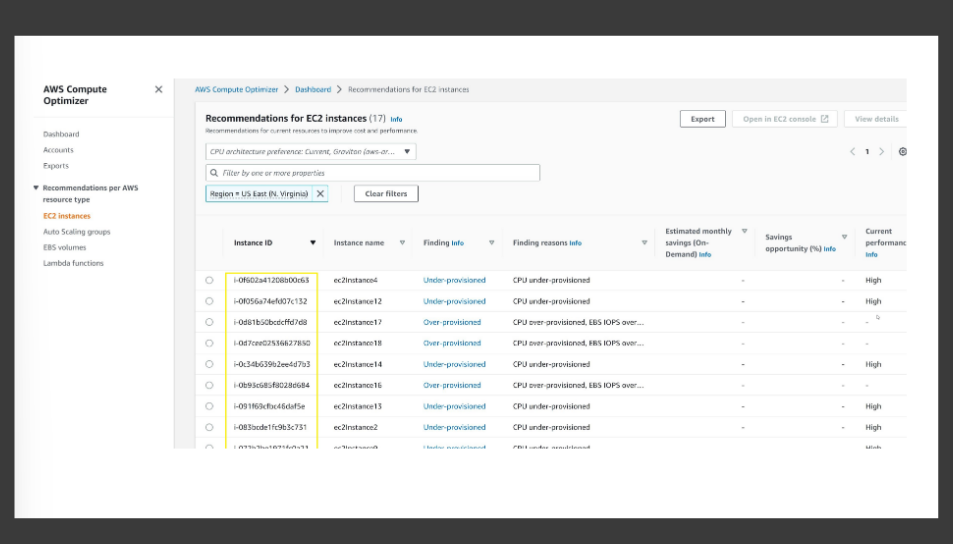Select radio button for ec2Instance2
The width and height of the screenshot is (953, 544).
(x=209, y=427)
